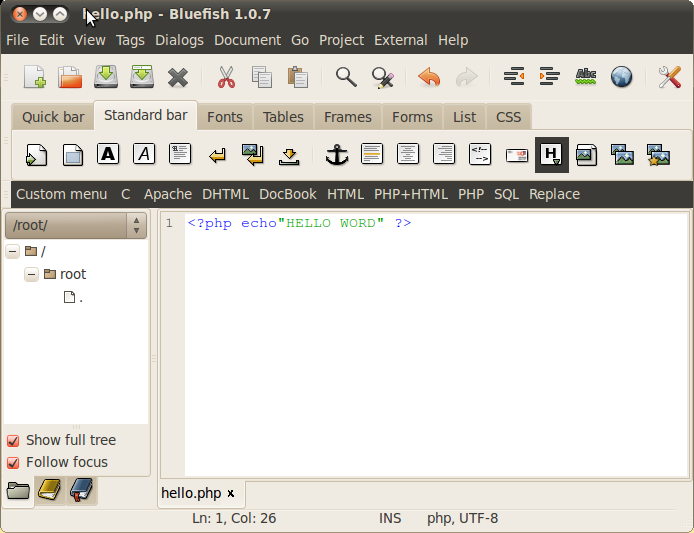Viewport: 694px width, 533px height.
Task: Click the Right justify icon
Action: (x=444, y=154)
